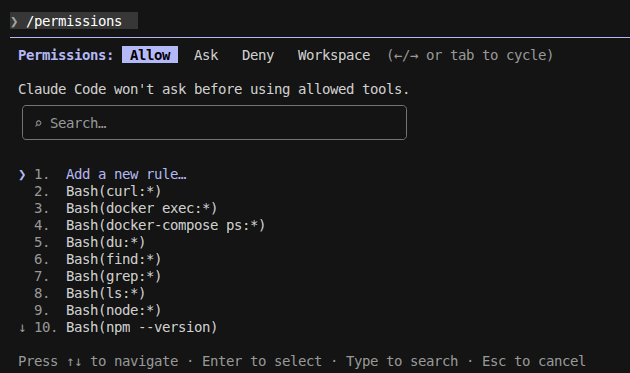This screenshot has width=630, height=373.
Task: Choose the Bash(find:*) rule
Action: pyautogui.click(x=113, y=259)
